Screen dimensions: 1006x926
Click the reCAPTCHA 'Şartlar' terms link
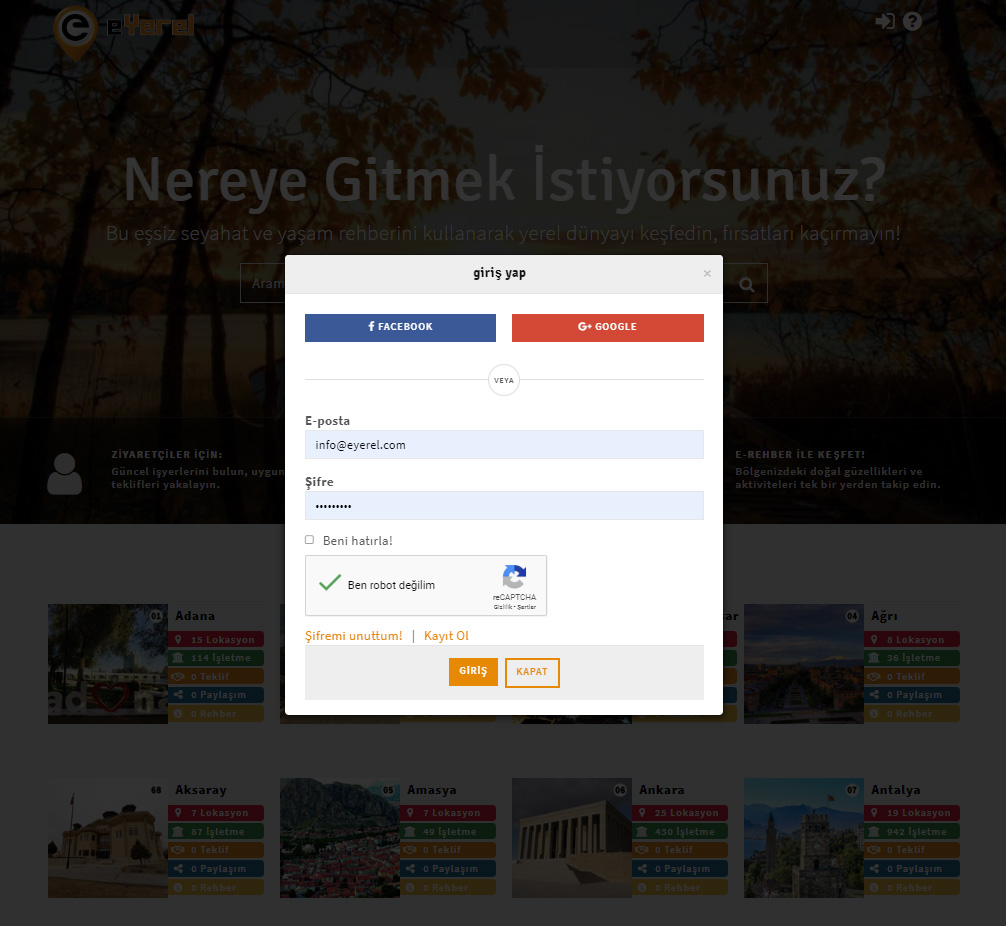[526, 607]
